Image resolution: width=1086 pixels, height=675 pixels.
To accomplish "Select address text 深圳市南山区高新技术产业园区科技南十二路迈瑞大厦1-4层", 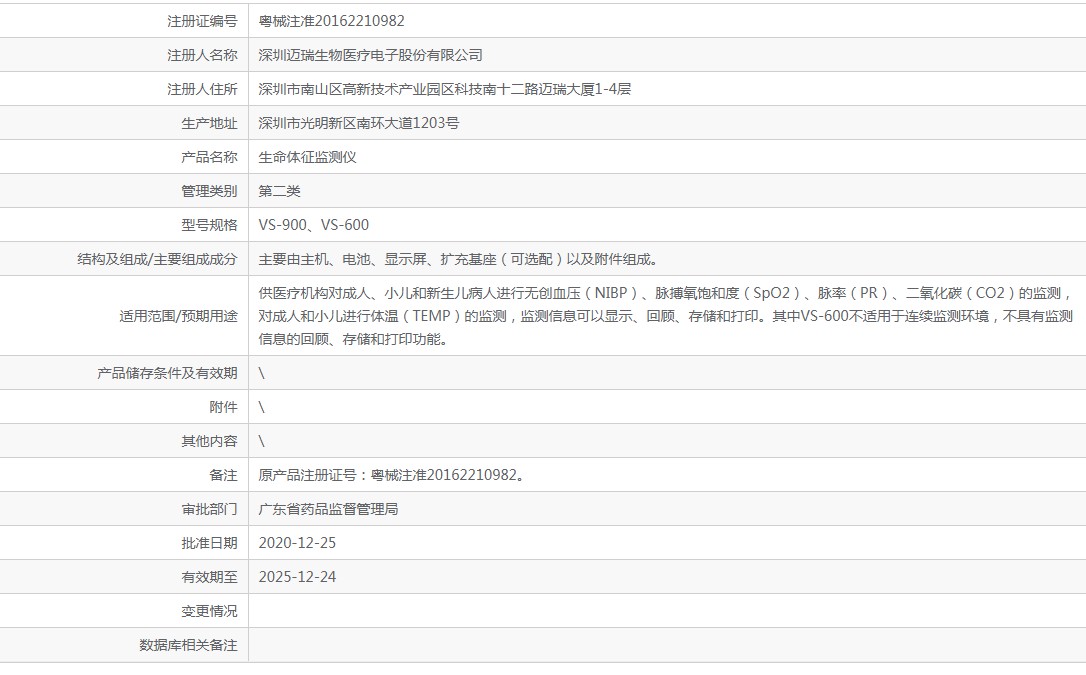I will click(x=445, y=89).
